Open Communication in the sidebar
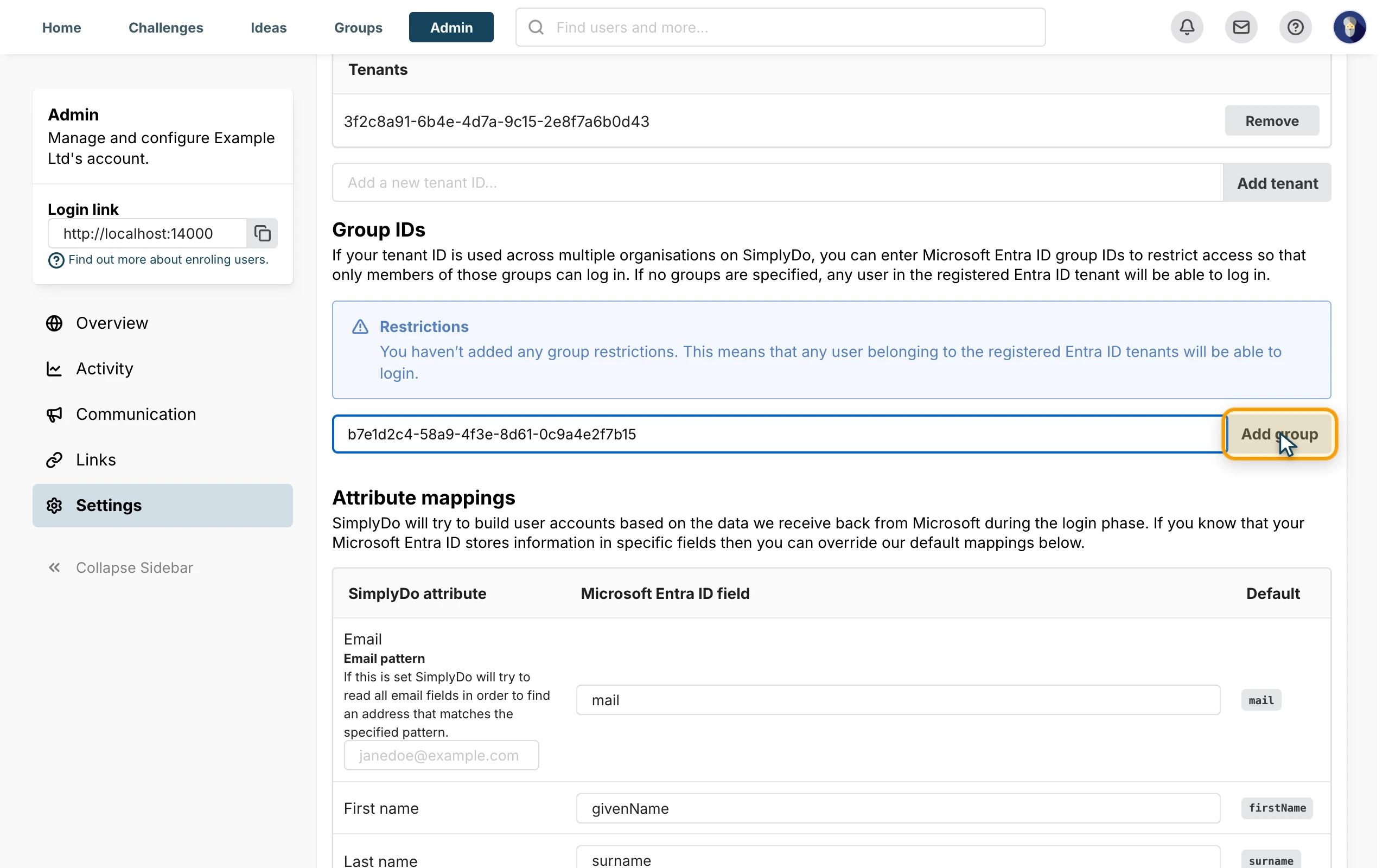 (x=162, y=414)
